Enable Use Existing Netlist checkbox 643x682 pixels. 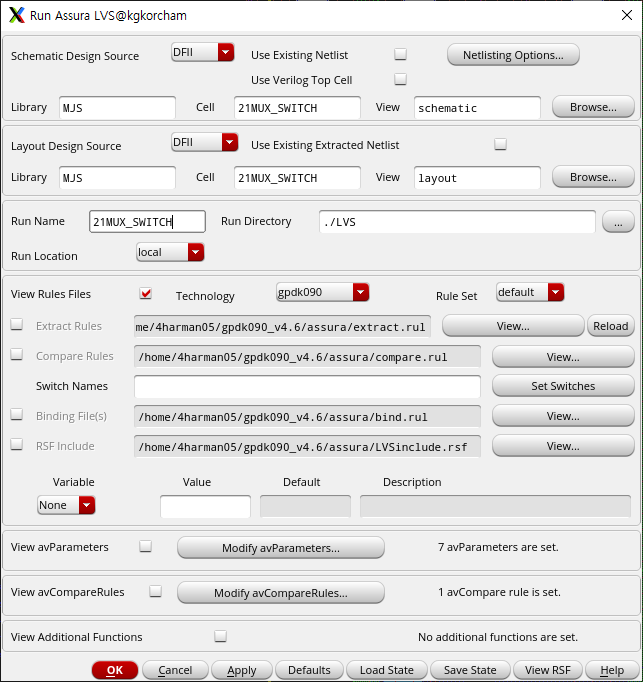[x=400, y=54]
